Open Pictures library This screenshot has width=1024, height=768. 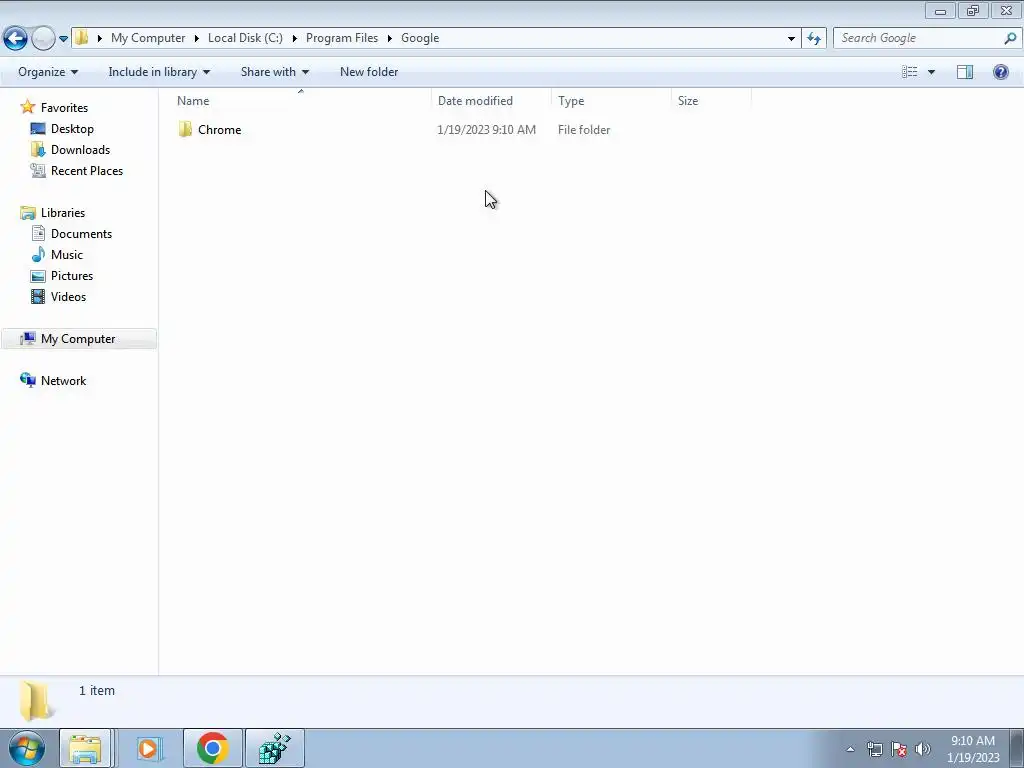(x=72, y=275)
